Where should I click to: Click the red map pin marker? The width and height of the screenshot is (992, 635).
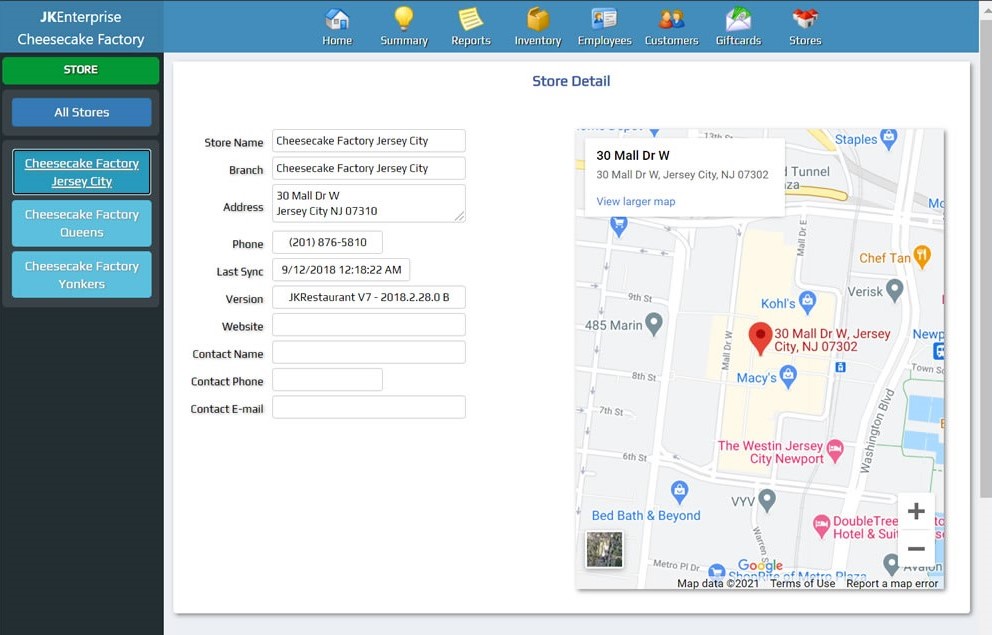[760, 338]
